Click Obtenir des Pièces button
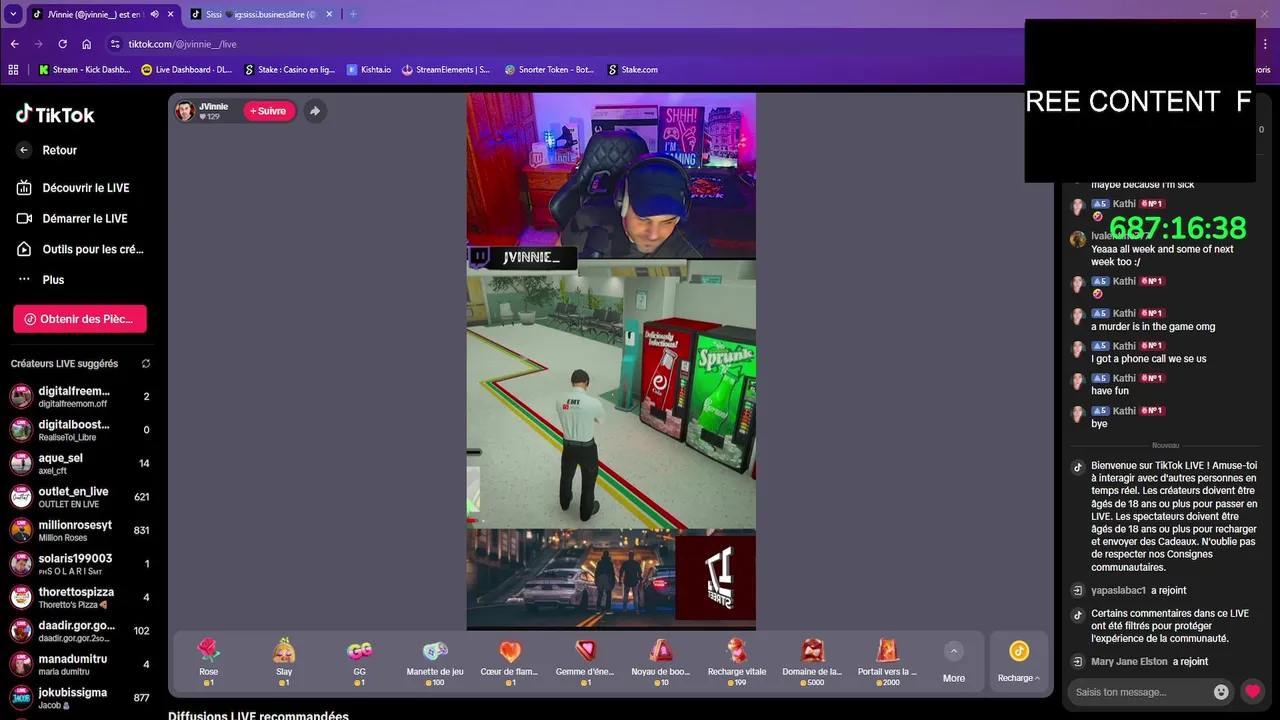Screen dimensions: 1280x720 (80, 319)
